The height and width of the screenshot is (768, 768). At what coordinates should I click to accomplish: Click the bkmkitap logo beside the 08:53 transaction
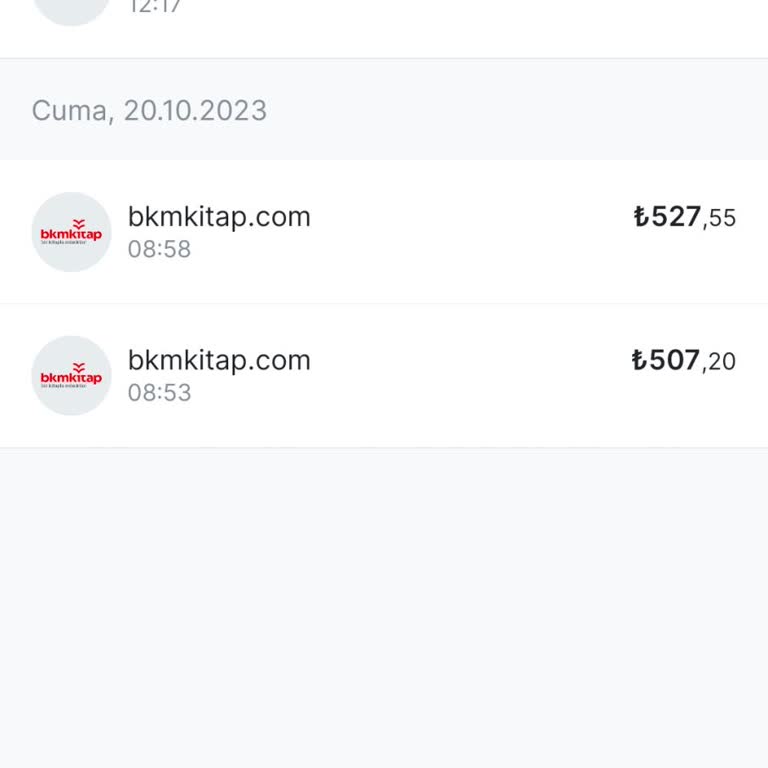coord(71,376)
